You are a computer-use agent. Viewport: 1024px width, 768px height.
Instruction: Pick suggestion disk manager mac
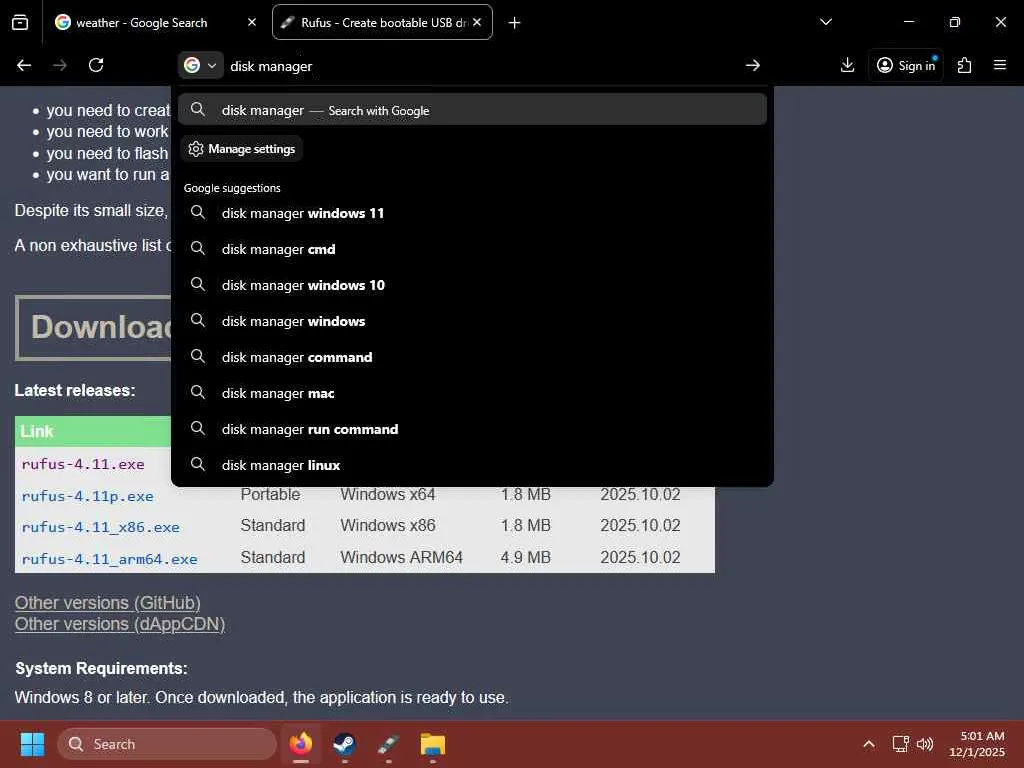[472, 392]
